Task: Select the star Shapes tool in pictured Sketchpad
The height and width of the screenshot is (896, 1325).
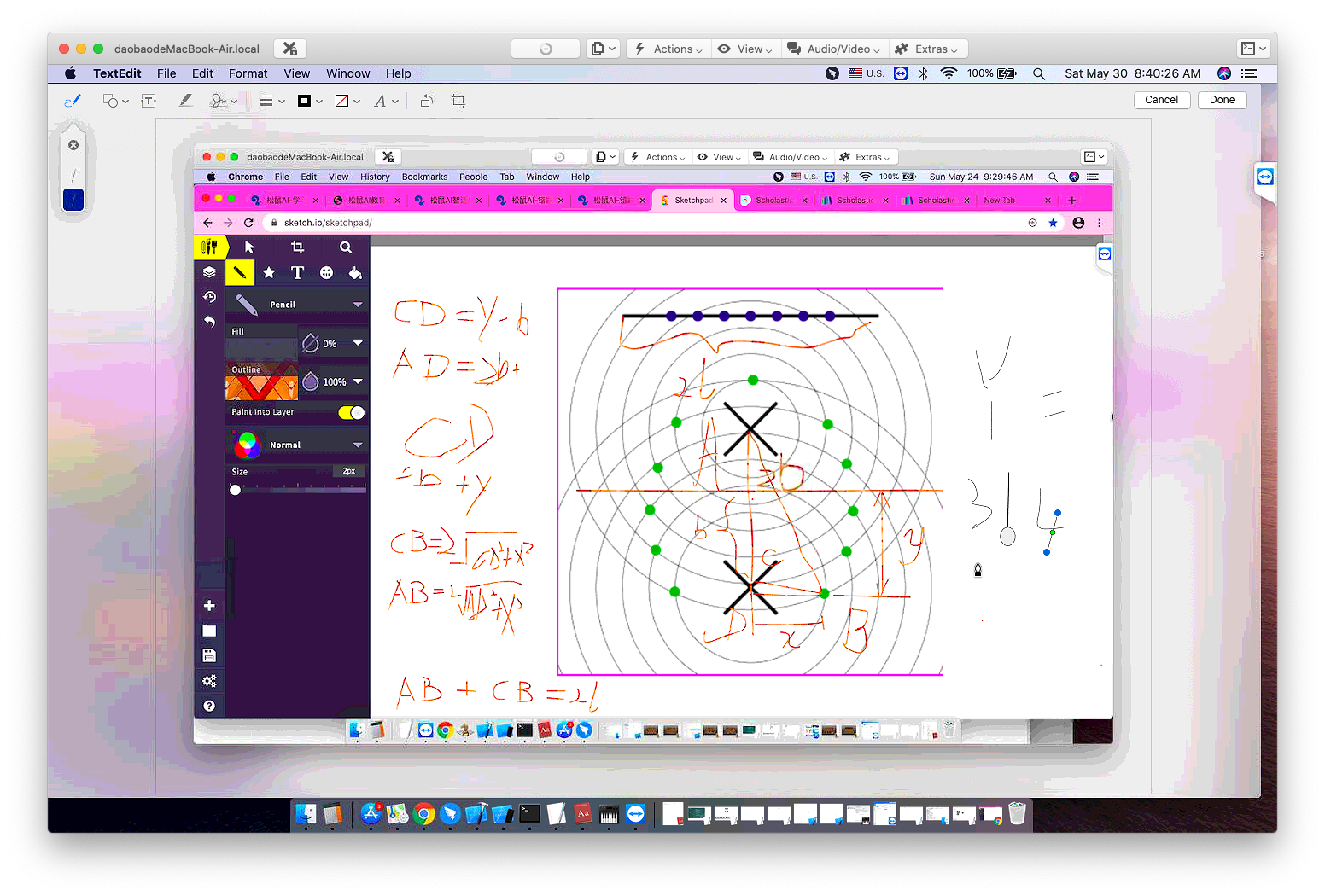Action: (269, 272)
